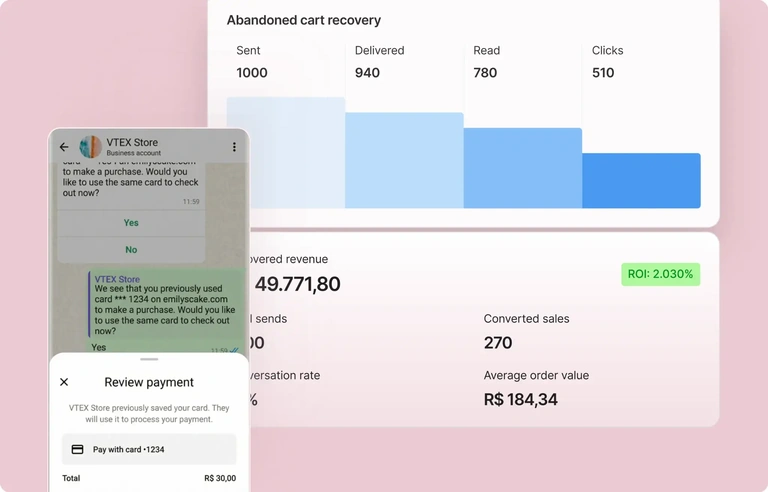Click the Review payment title

point(149,382)
